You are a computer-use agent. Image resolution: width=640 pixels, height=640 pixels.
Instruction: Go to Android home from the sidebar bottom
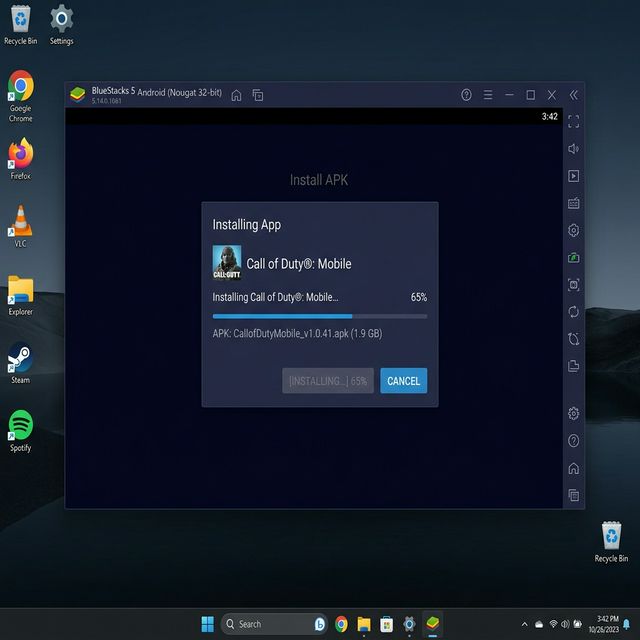click(x=573, y=468)
